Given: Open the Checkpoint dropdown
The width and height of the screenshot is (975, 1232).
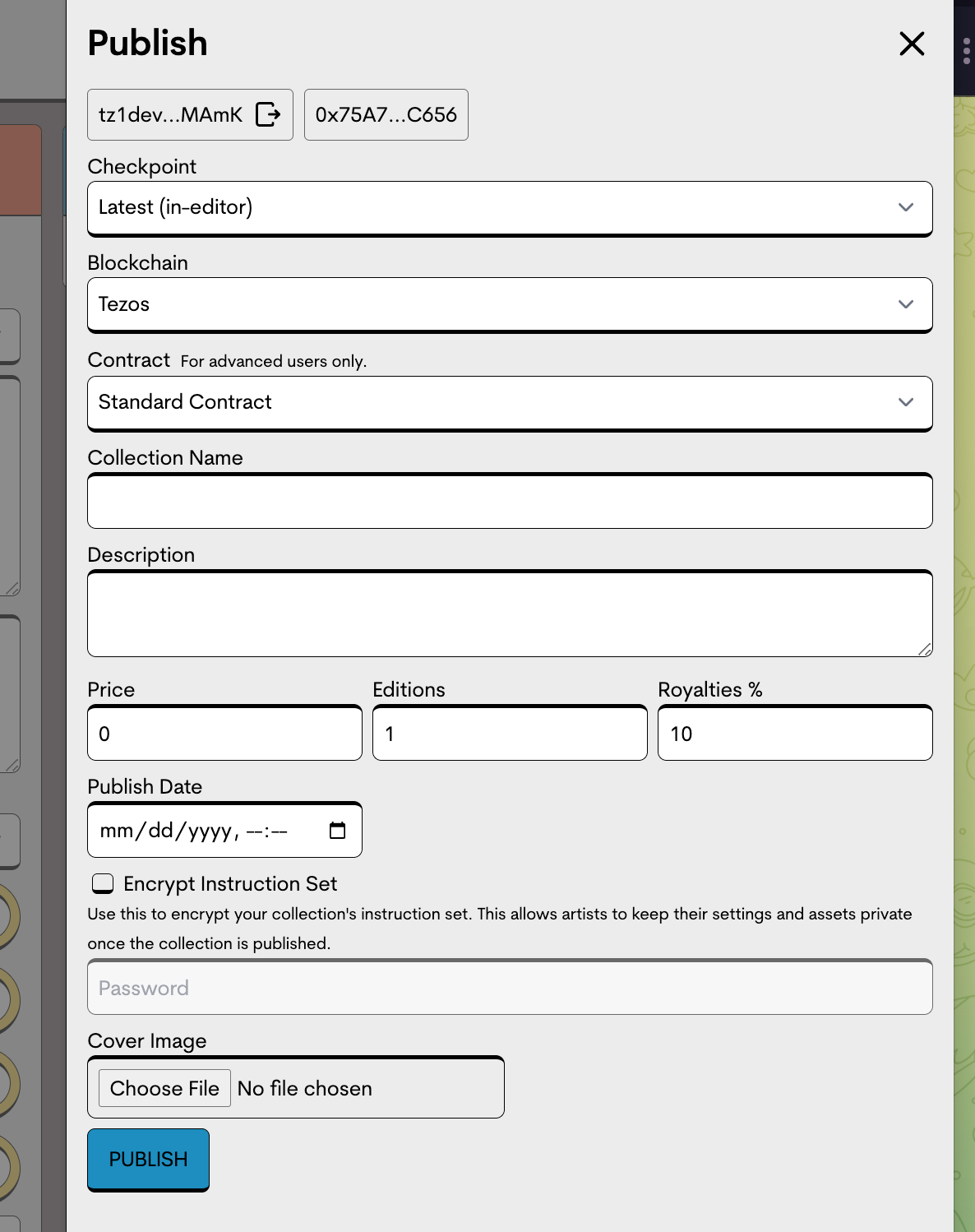Looking at the screenshot, I should tap(510, 208).
